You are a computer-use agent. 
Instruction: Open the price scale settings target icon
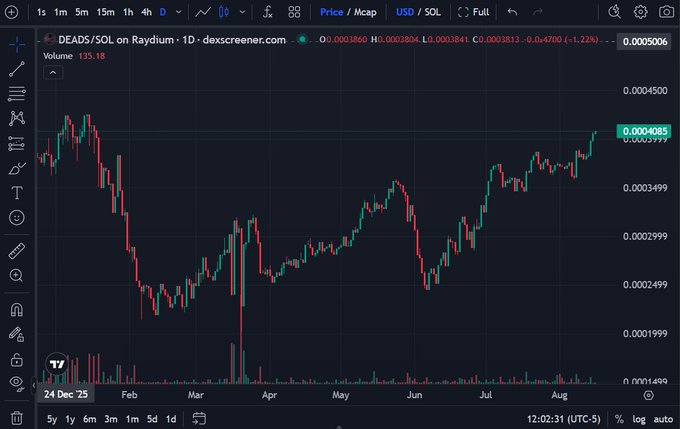point(648,395)
